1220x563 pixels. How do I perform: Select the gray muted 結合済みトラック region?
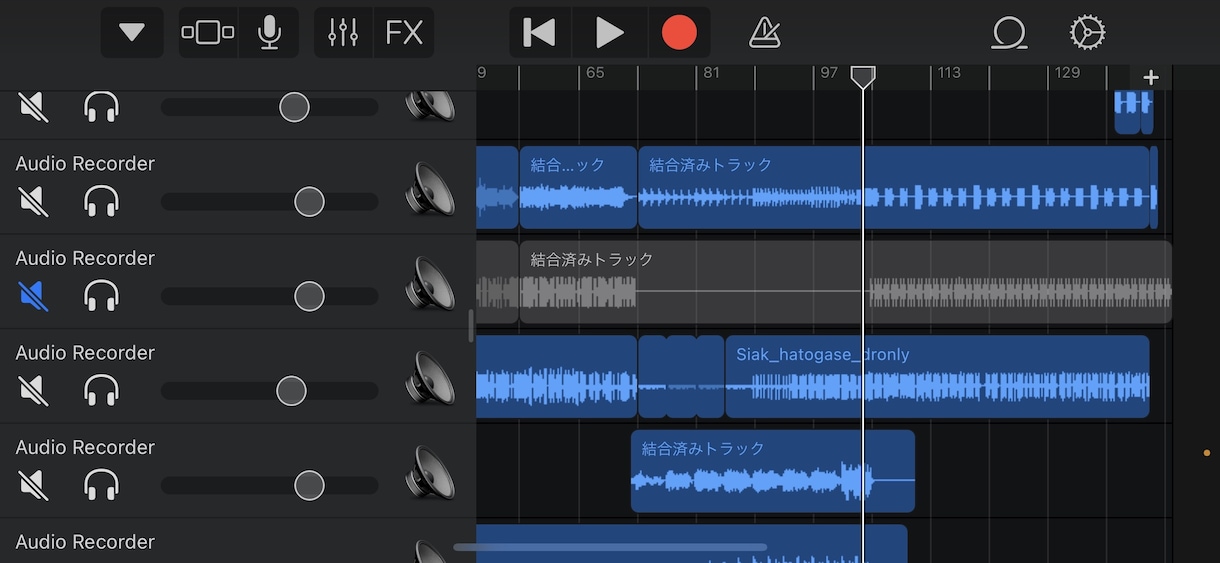(845, 282)
